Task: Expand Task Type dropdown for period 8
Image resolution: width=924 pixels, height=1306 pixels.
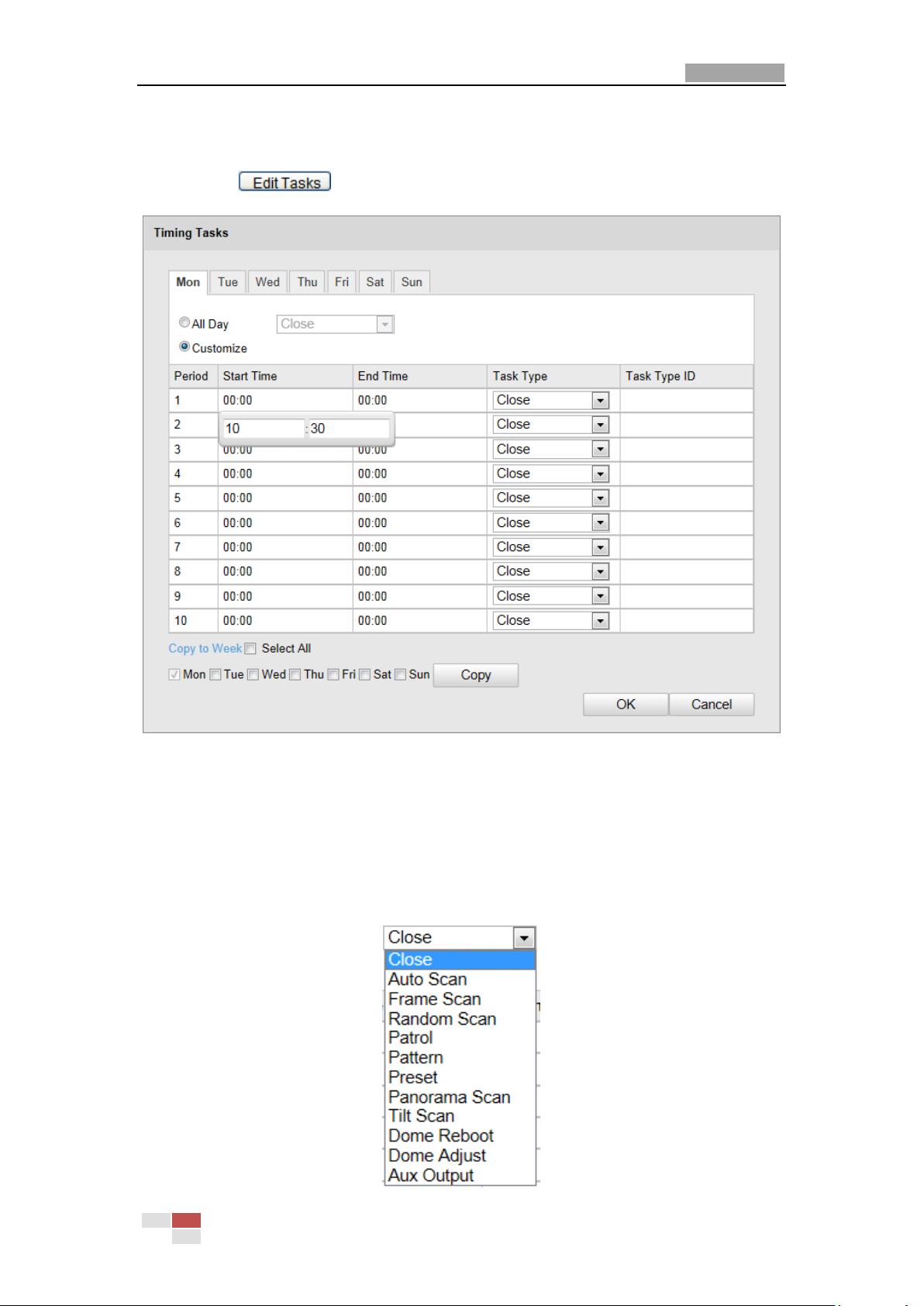Action: click(551, 571)
